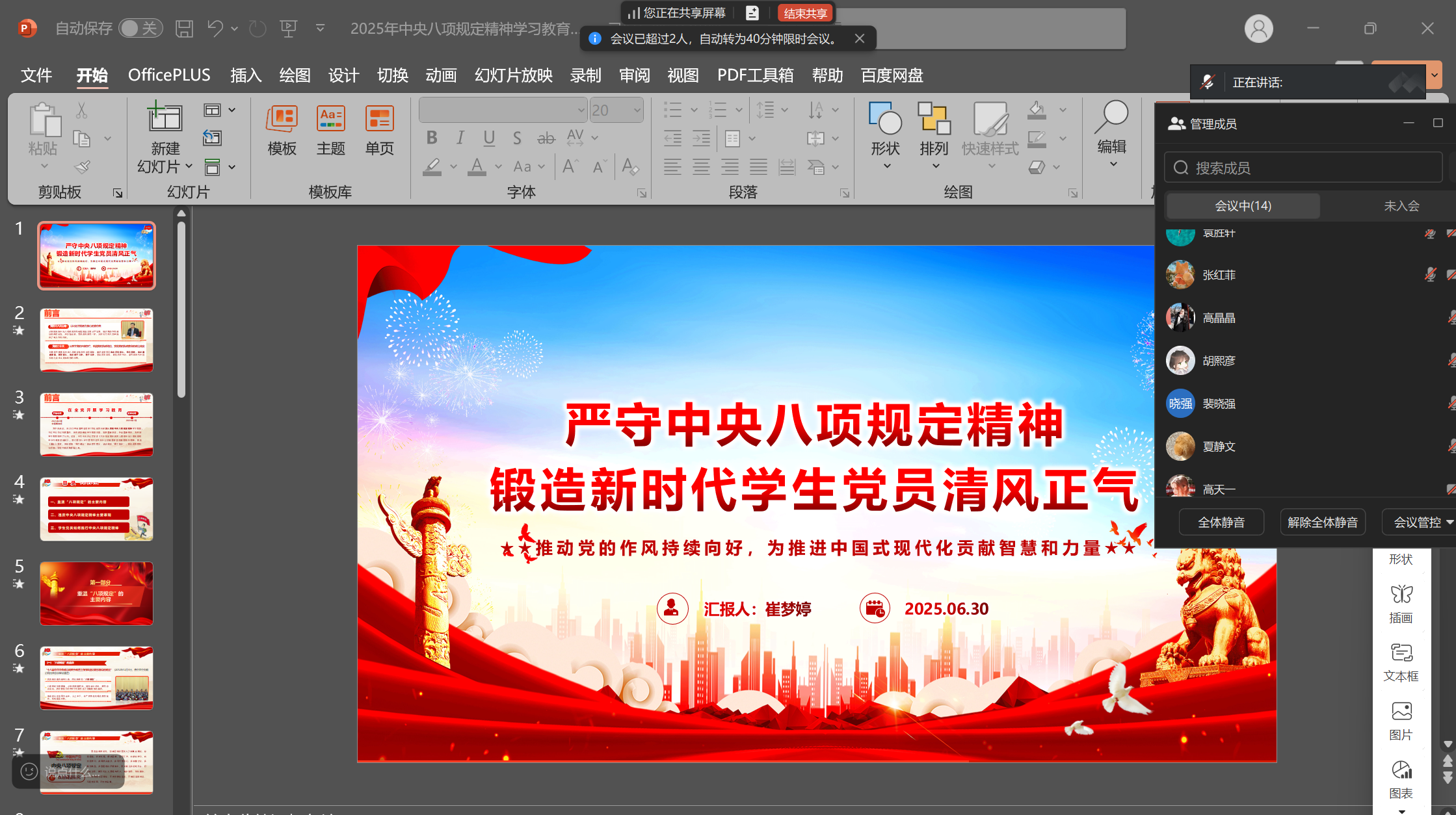Open the Arrange (排列) tool
1456x815 pixels.
[934, 120]
